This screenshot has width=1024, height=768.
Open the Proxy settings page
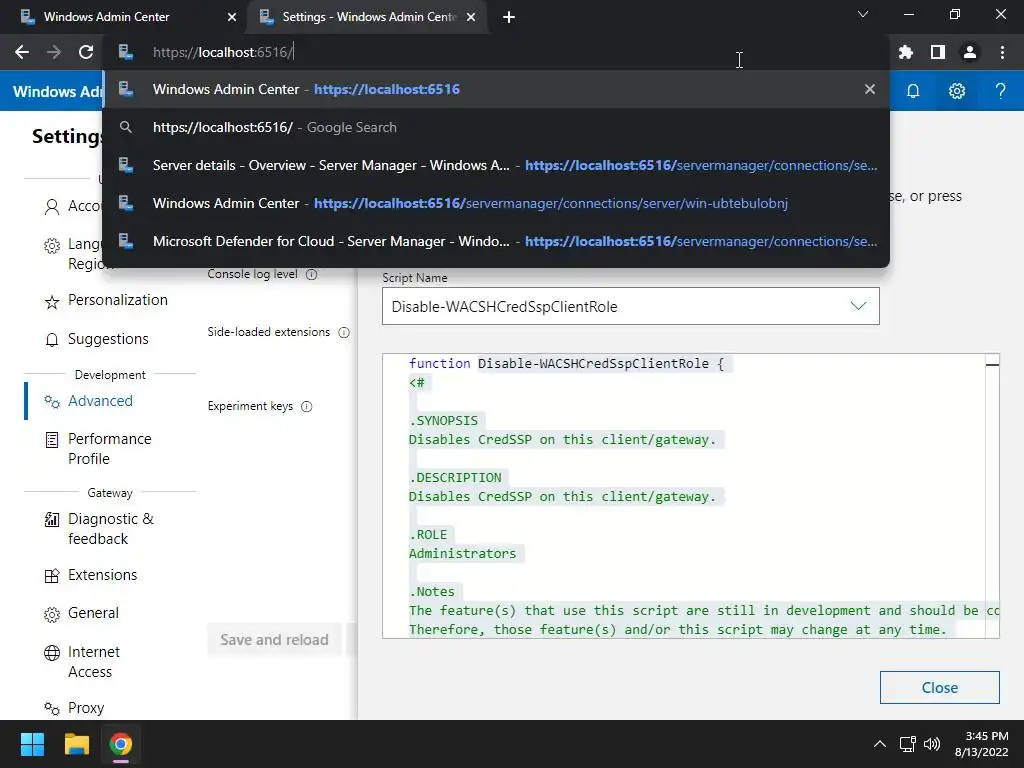point(86,708)
